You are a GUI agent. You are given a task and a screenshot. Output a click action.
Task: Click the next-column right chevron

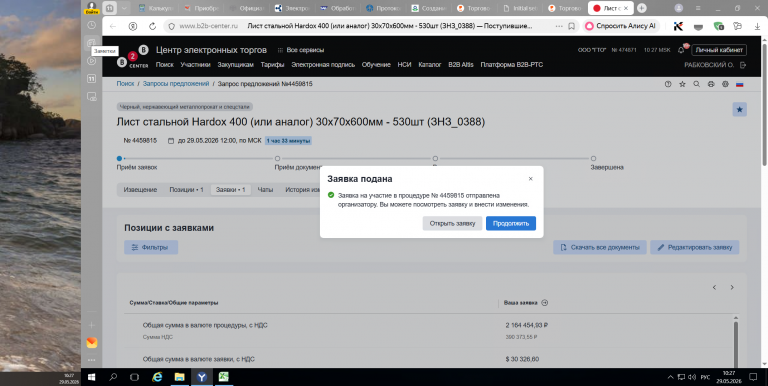point(732,288)
